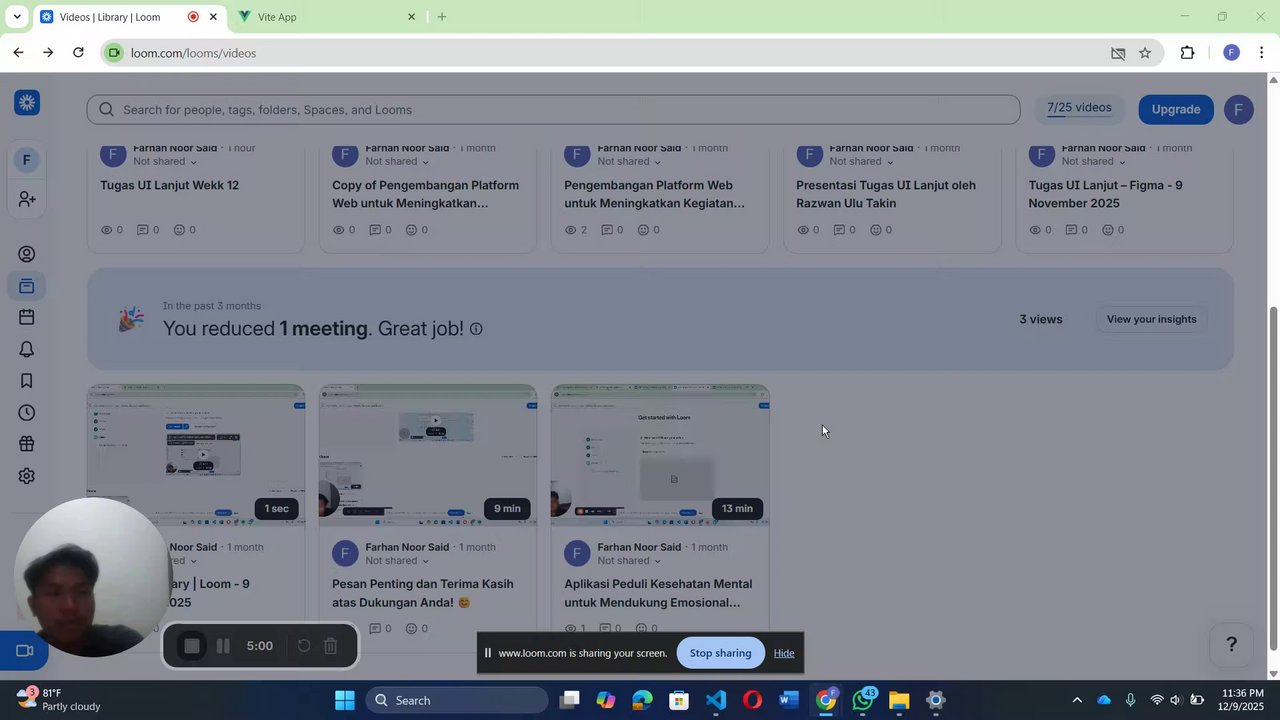Click reactions icon on Presentasi Tugas UI Lanjut card
1280x720 pixels.
coord(875,230)
